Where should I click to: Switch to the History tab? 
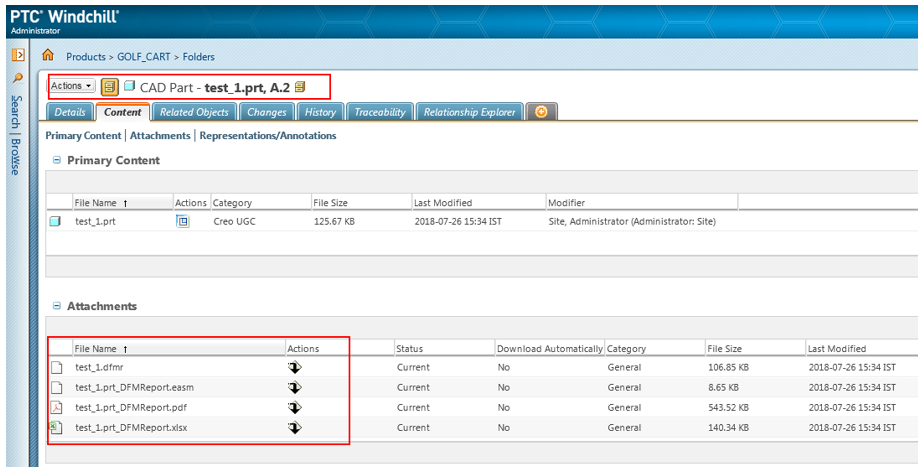[320, 112]
